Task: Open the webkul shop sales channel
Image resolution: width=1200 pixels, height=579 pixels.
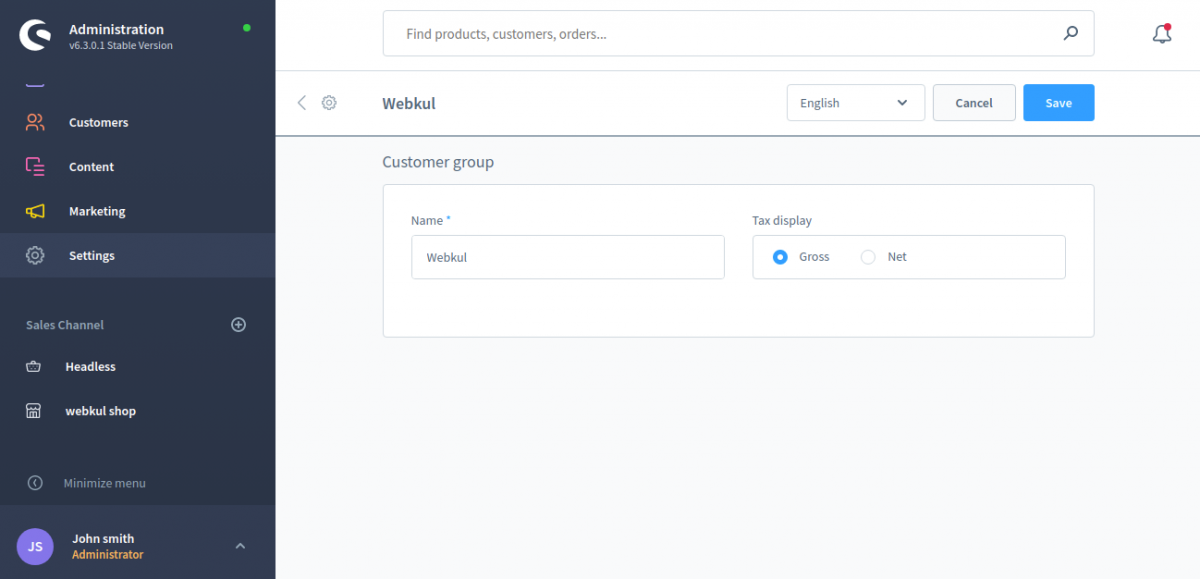Action: point(100,411)
